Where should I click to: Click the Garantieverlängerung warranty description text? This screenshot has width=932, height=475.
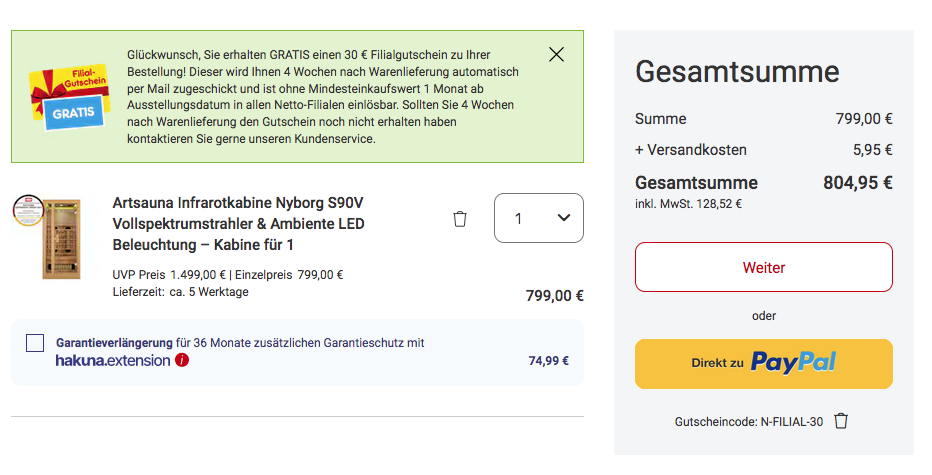240,343
